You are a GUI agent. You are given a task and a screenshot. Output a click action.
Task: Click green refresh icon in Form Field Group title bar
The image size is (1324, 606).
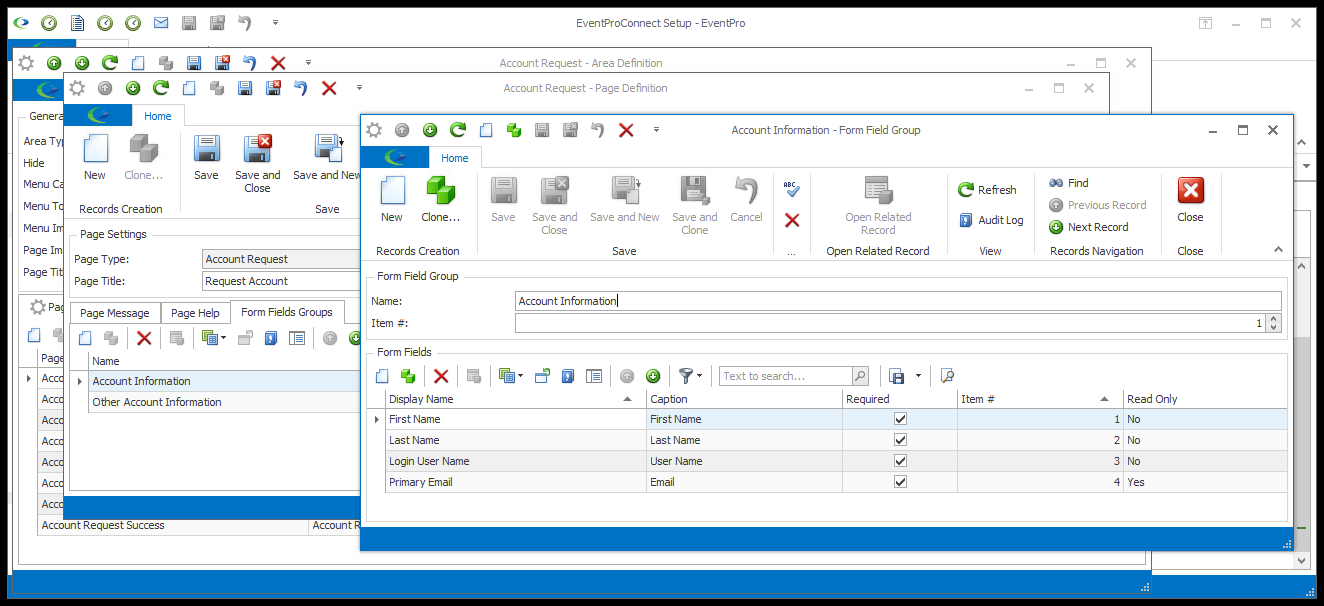pyautogui.click(x=458, y=130)
